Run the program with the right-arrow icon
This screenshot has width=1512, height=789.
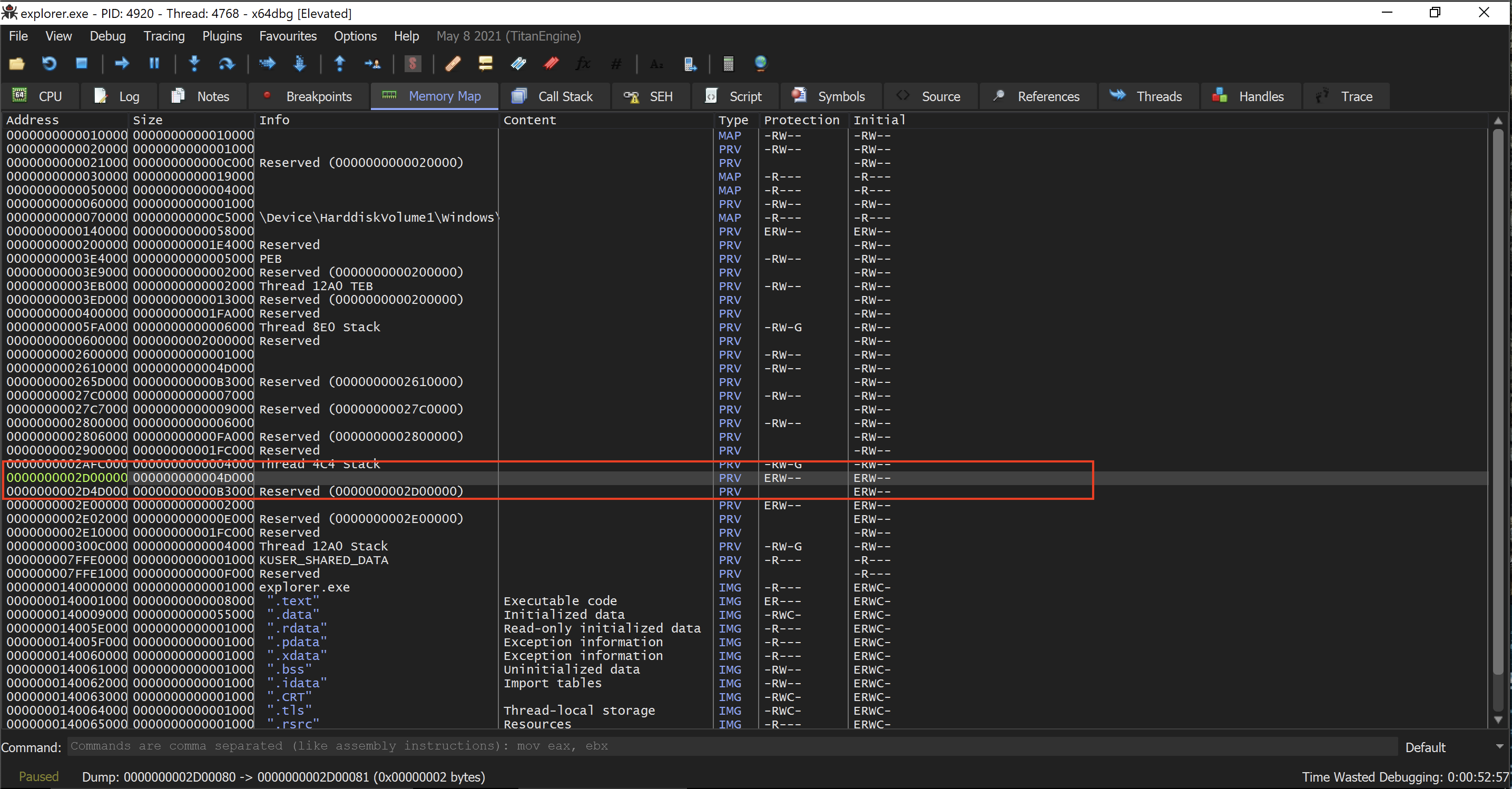122,63
